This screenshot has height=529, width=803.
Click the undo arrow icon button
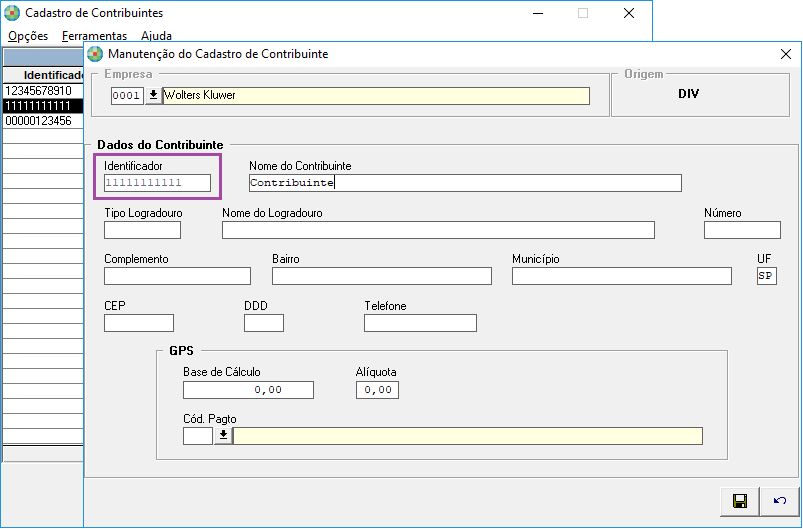(x=779, y=501)
